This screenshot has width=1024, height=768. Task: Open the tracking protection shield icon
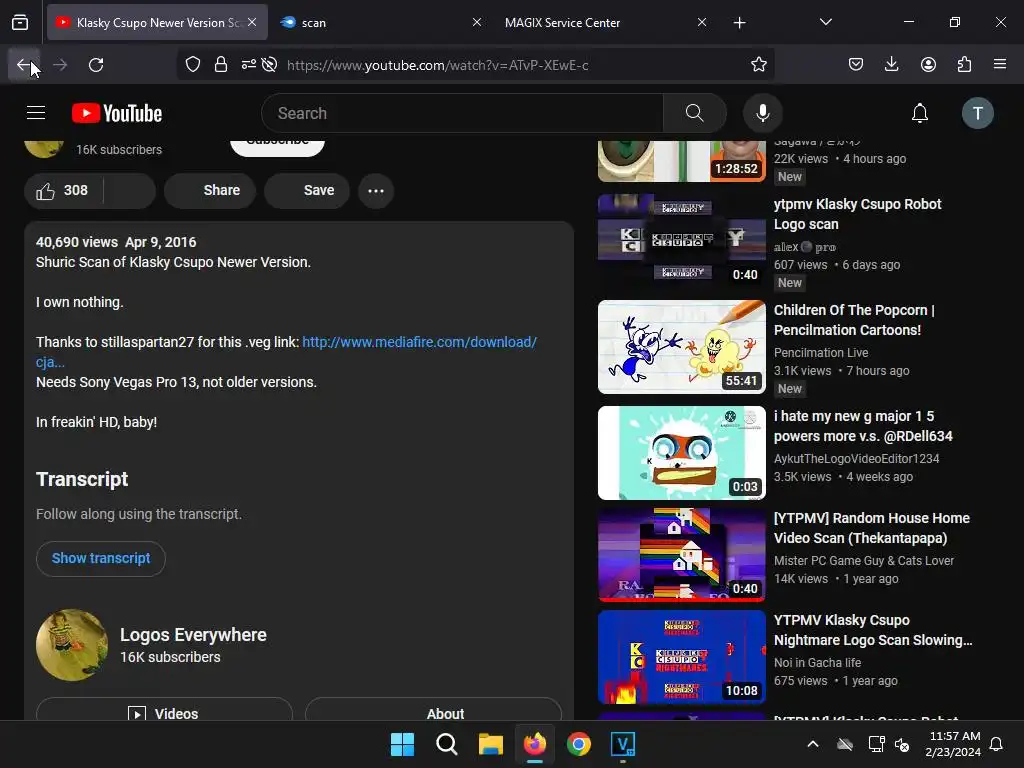(x=193, y=65)
